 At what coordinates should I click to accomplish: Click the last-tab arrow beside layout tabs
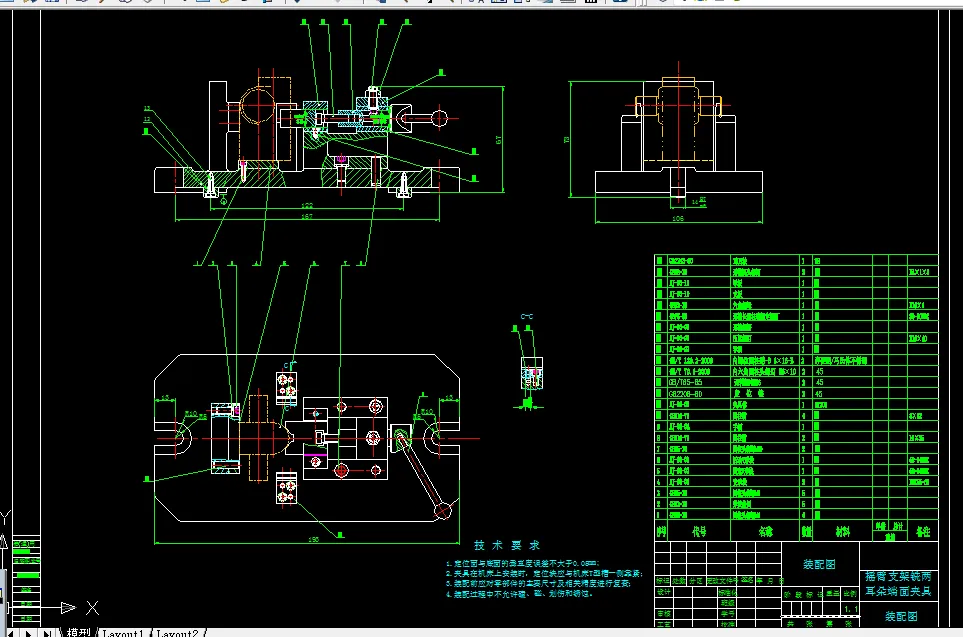47,633
